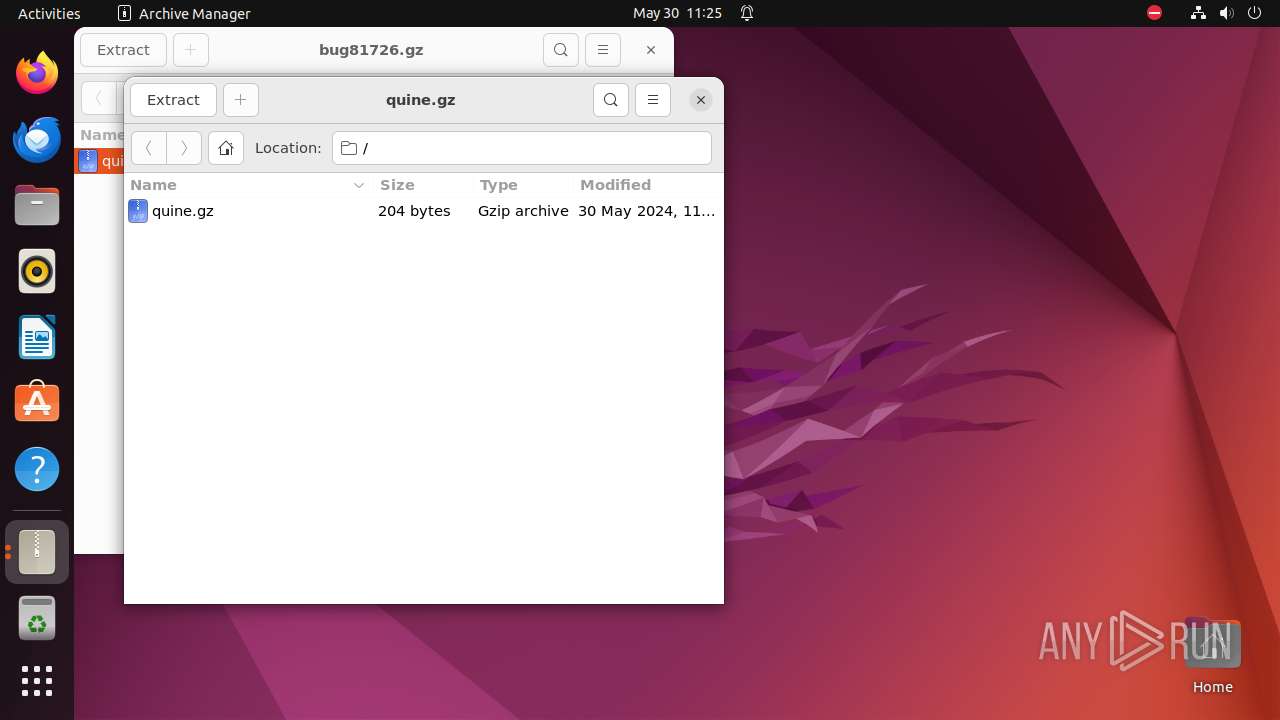This screenshot has width=1280, height=720.
Task: Click red do-not-disturb indicator in top bar
Action: click(x=1154, y=13)
